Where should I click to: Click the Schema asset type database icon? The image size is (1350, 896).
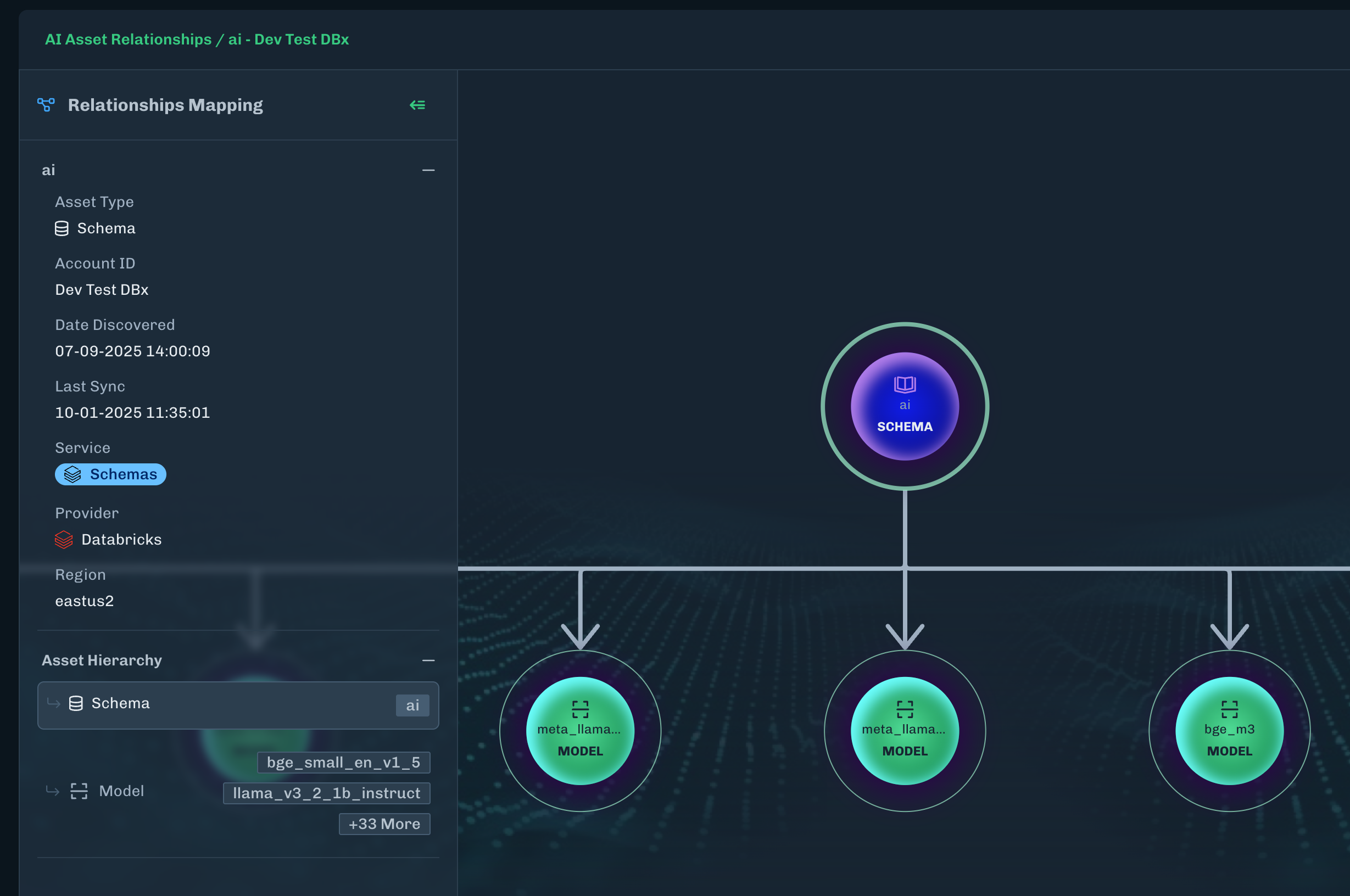pyautogui.click(x=62, y=228)
